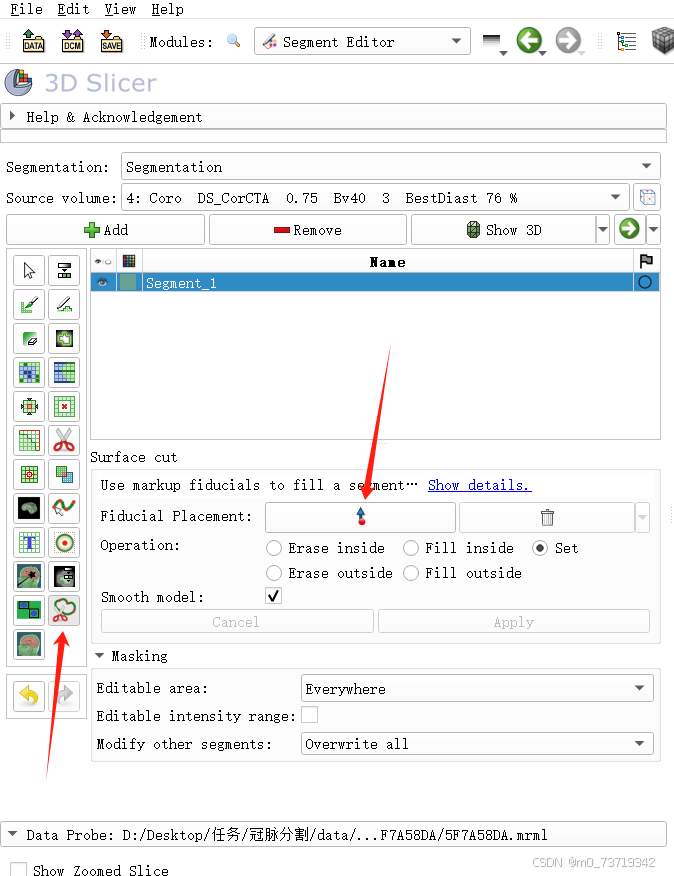Select the Watershed brain effect
This screenshot has height=876, width=674.
29,645
